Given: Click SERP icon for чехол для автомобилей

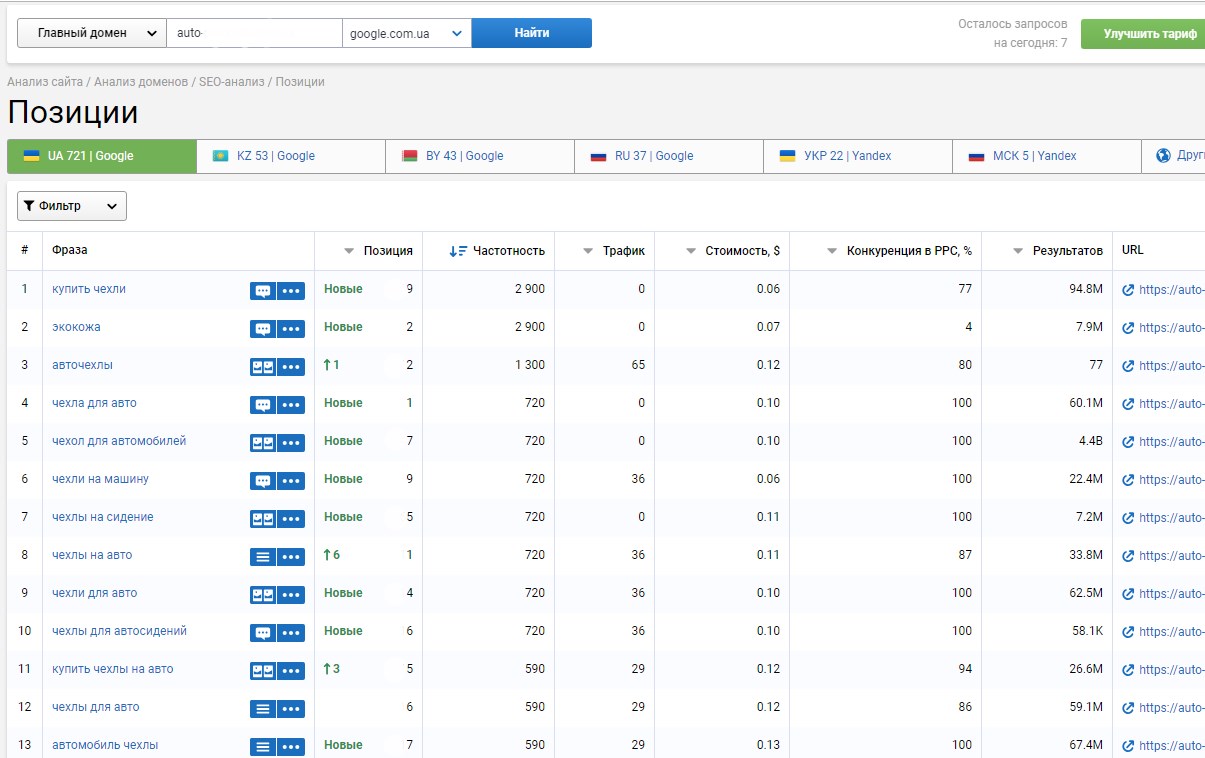Looking at the screenshot, I should (x=263, y=443).
